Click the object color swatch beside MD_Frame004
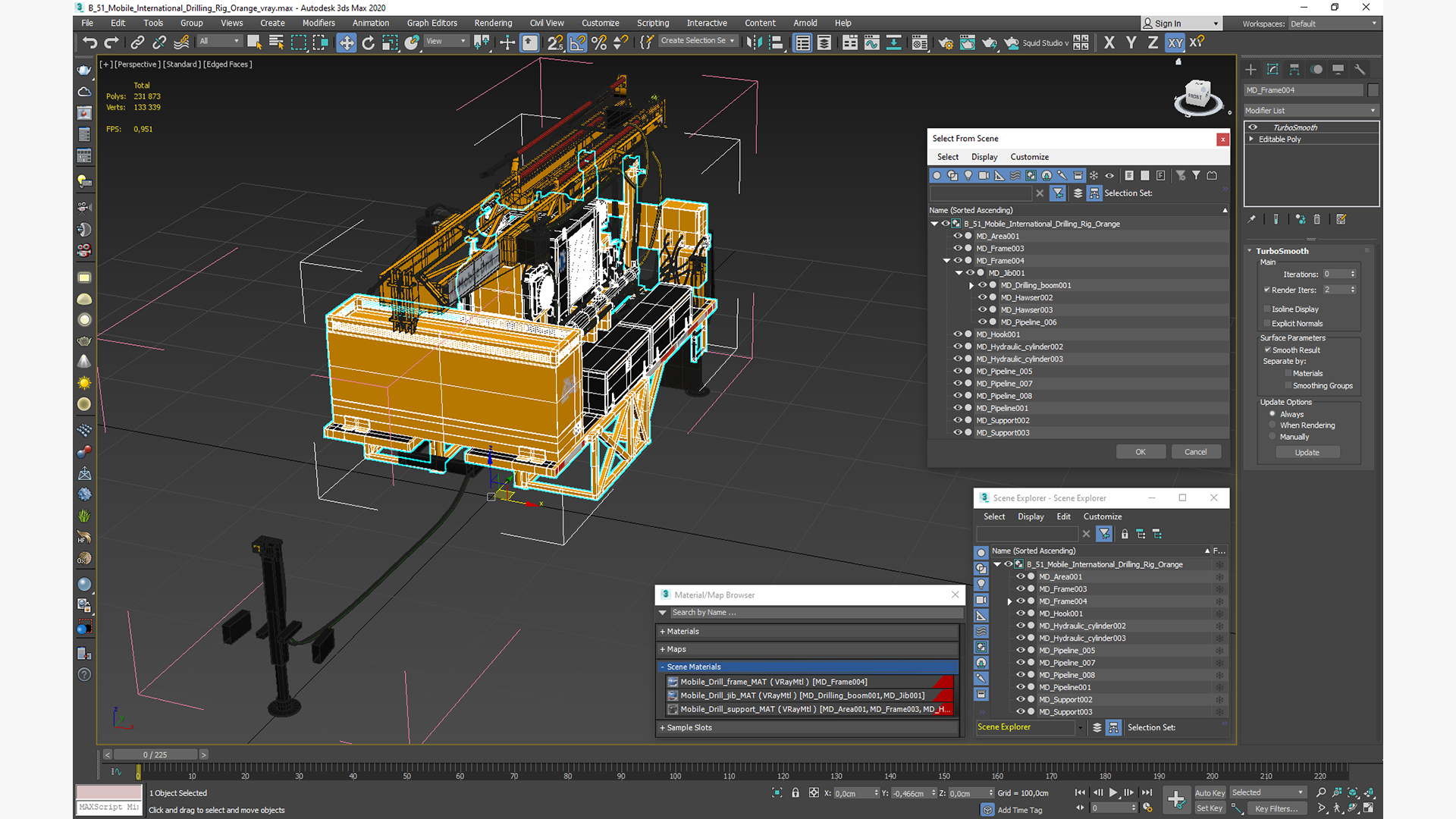 (x=1373, y=90)
